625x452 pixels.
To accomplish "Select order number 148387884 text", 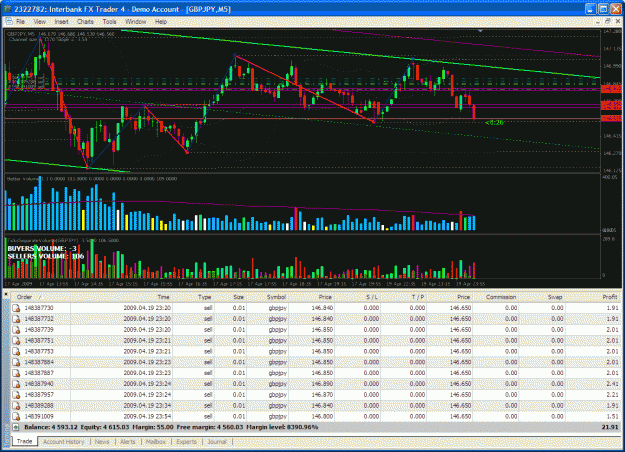I will tap(39, 362).
